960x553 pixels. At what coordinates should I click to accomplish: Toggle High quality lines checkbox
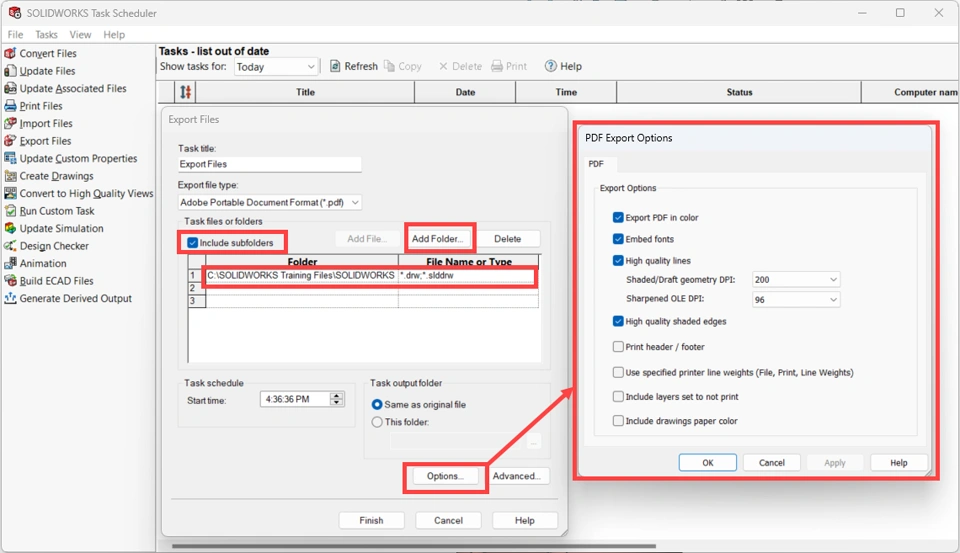(618, 260)
